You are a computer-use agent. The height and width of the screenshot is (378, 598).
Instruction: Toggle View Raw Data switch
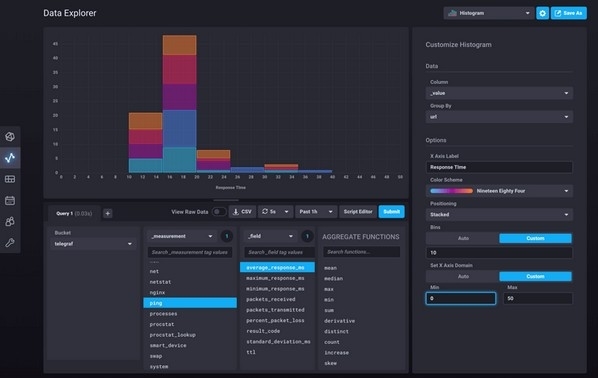[x=219, y=212]
